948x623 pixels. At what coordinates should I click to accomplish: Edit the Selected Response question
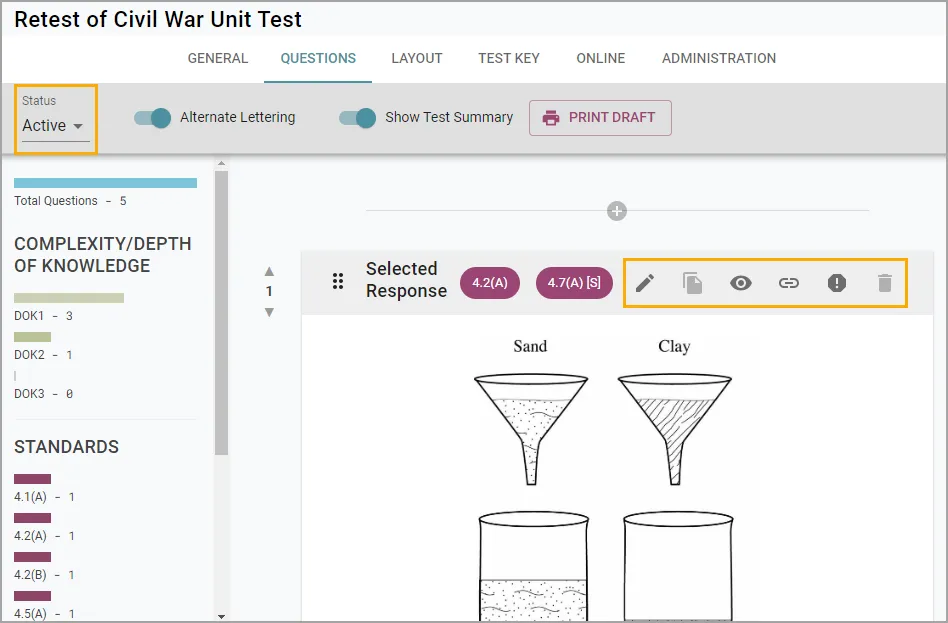coord(645,283)
